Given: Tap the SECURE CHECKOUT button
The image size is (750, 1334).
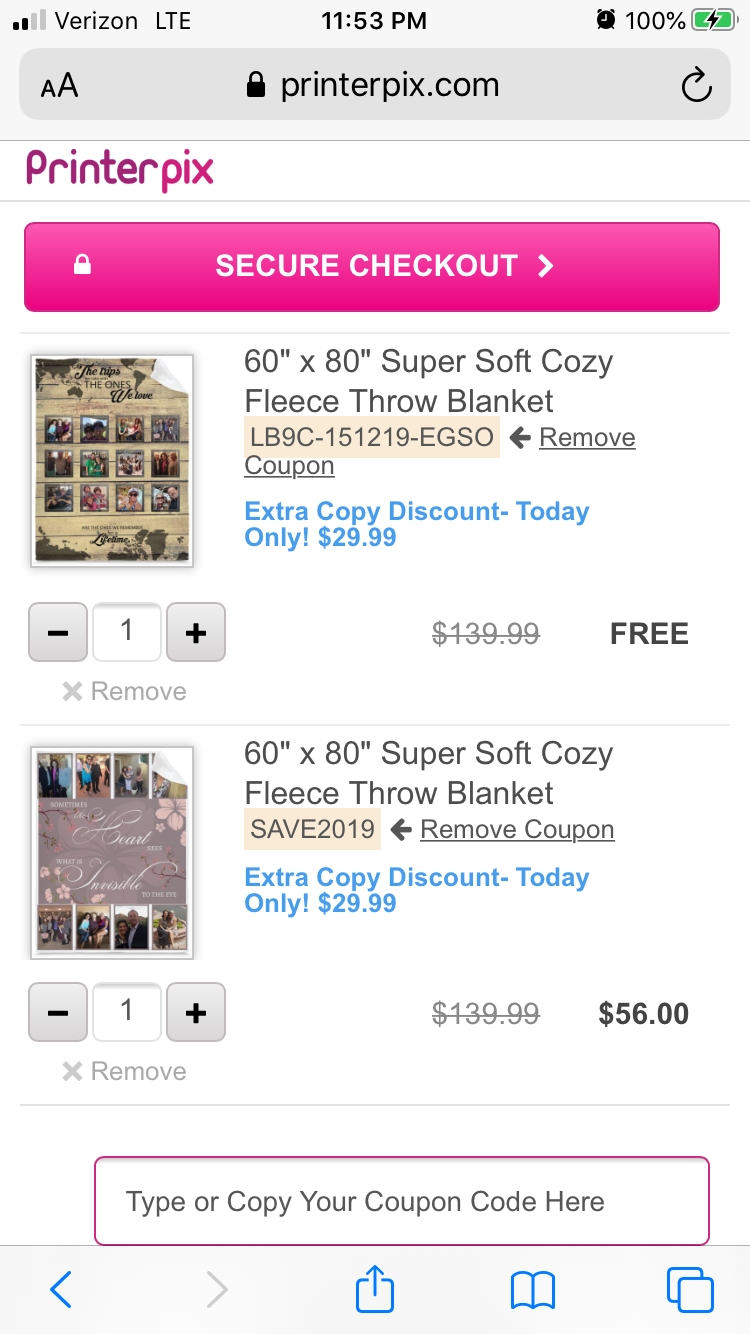Looking at the screenshot, I should [x=374, y=266].
